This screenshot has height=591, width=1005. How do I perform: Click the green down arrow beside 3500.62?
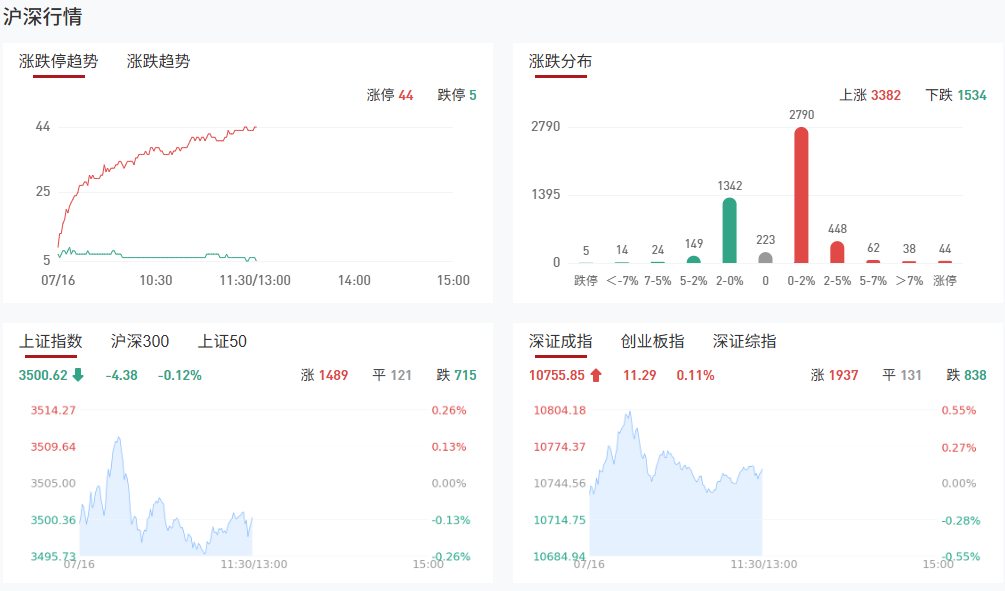point(78,376)
